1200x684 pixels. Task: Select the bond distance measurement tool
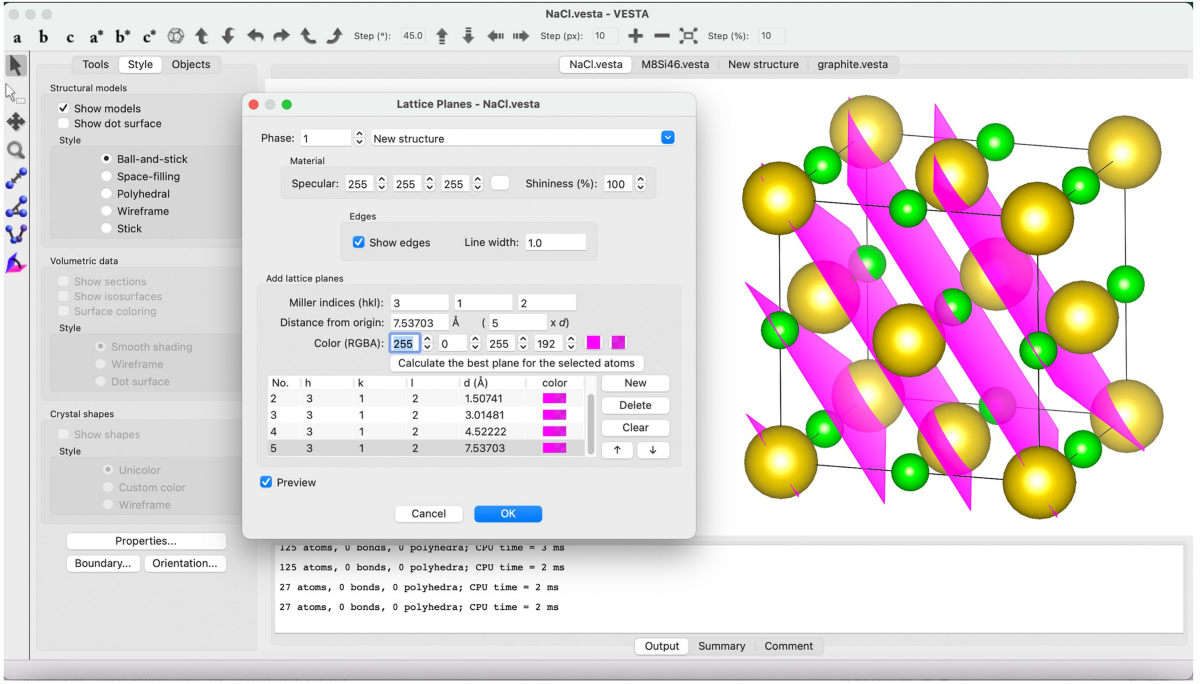pos(16,179)
